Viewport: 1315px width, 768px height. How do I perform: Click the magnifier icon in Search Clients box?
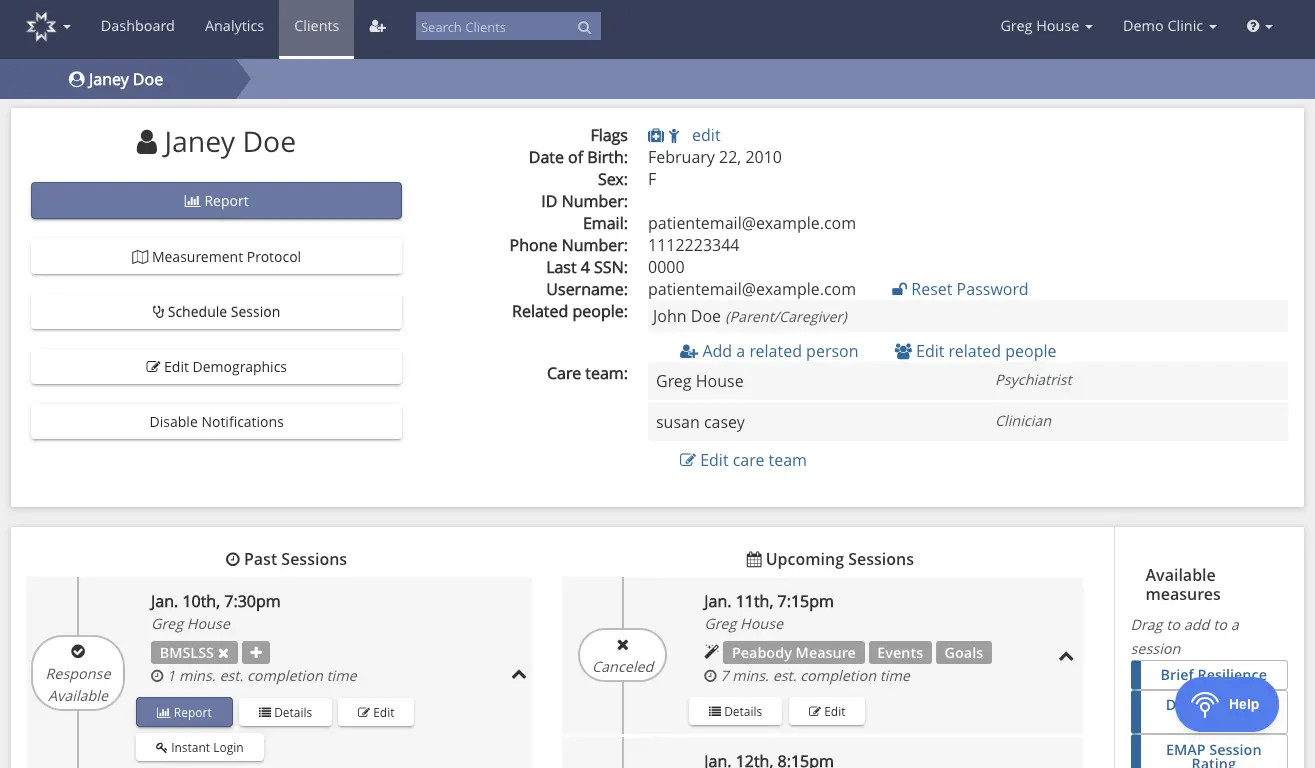point(583,27)
